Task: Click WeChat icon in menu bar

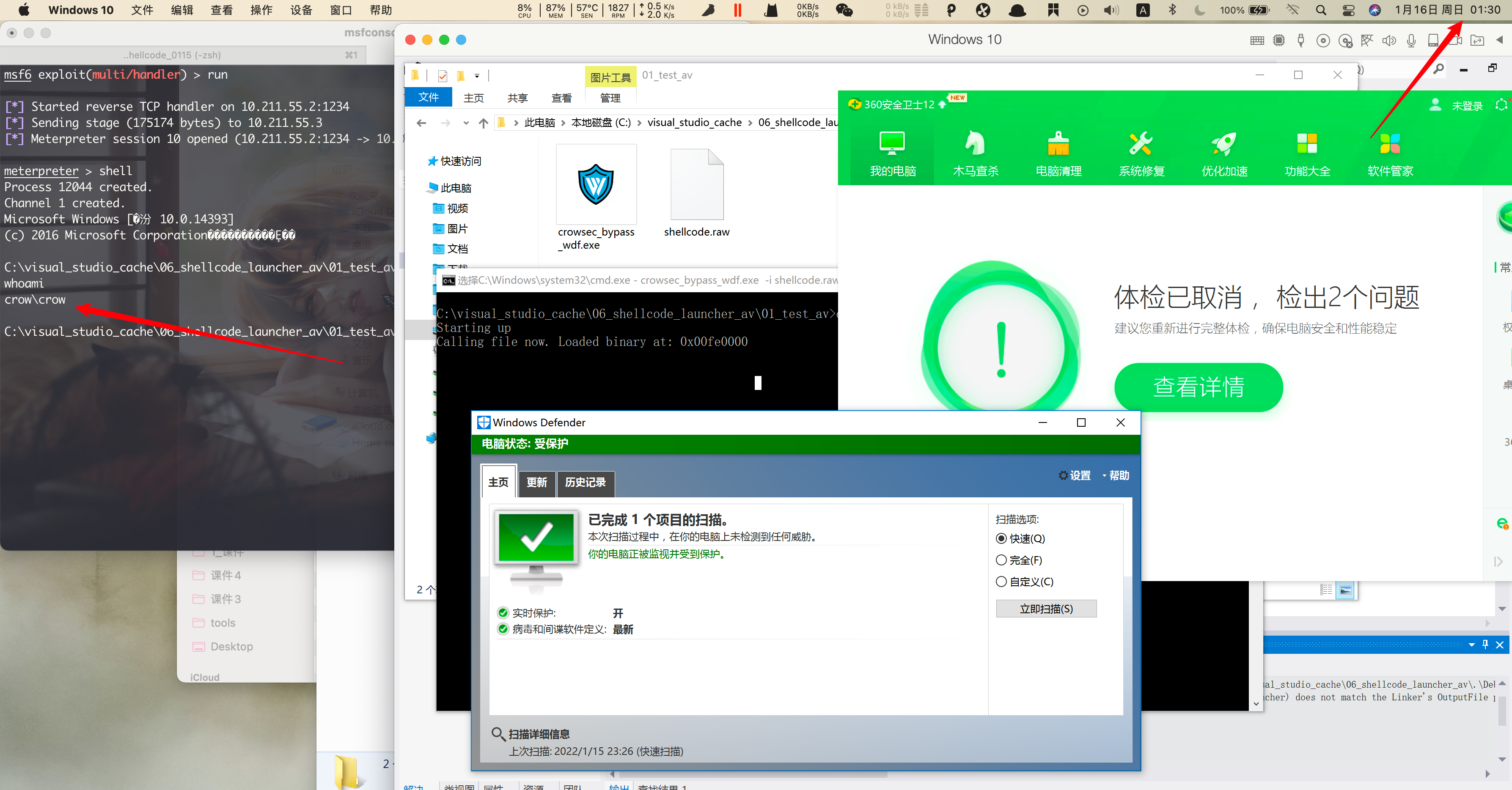Action: click(x=844, y=10)
